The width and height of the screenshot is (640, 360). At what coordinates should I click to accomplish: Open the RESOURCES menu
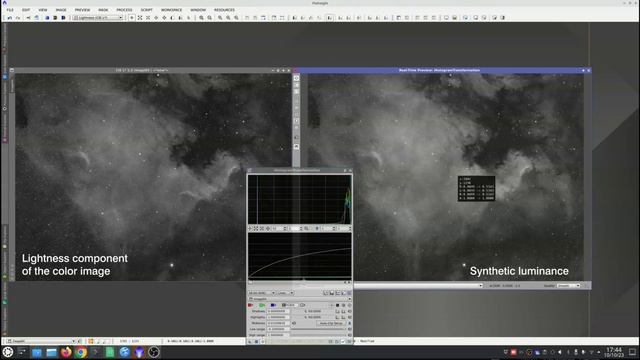point(224,10)
